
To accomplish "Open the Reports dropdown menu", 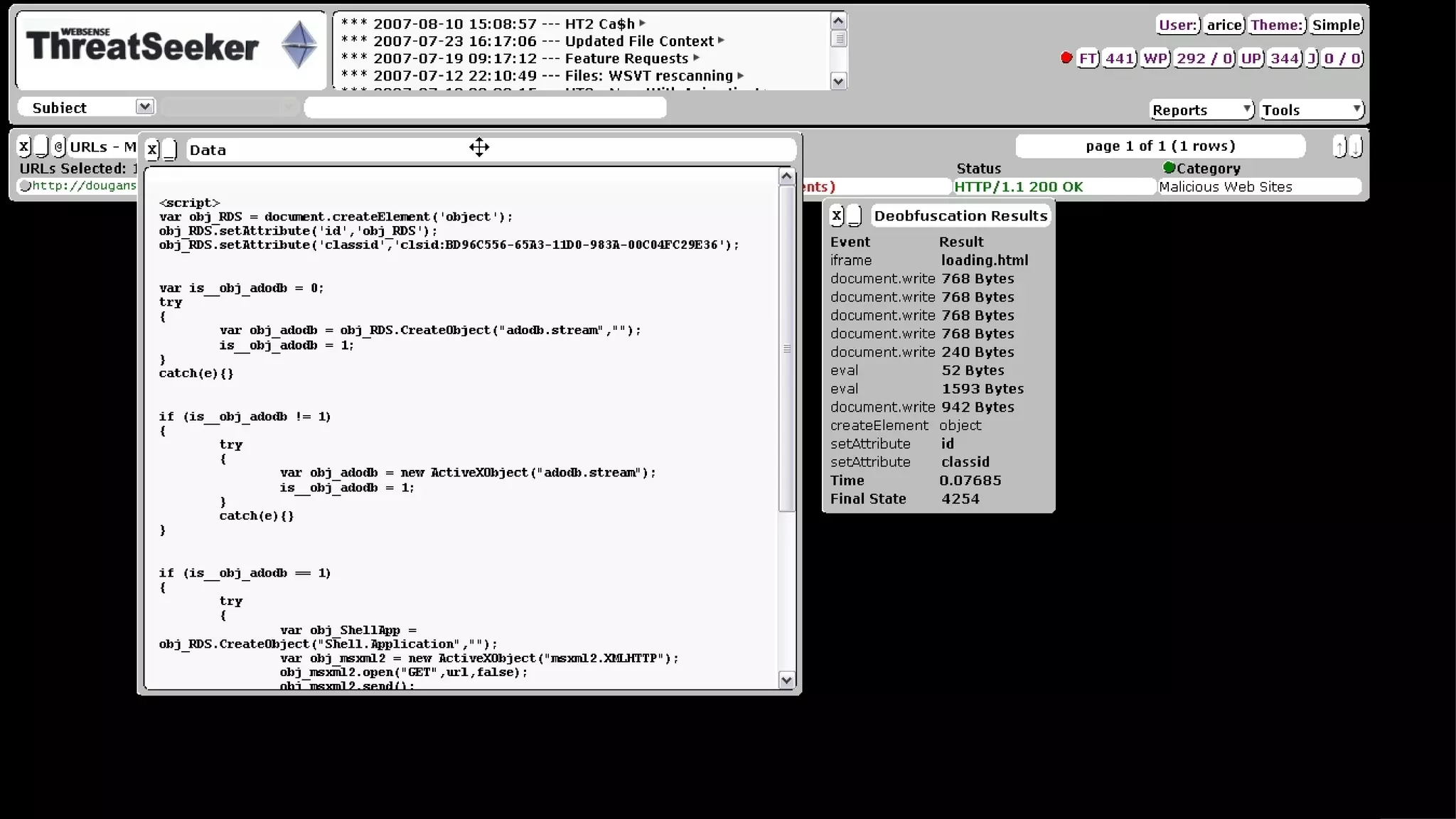I will tap(1201, 109).
